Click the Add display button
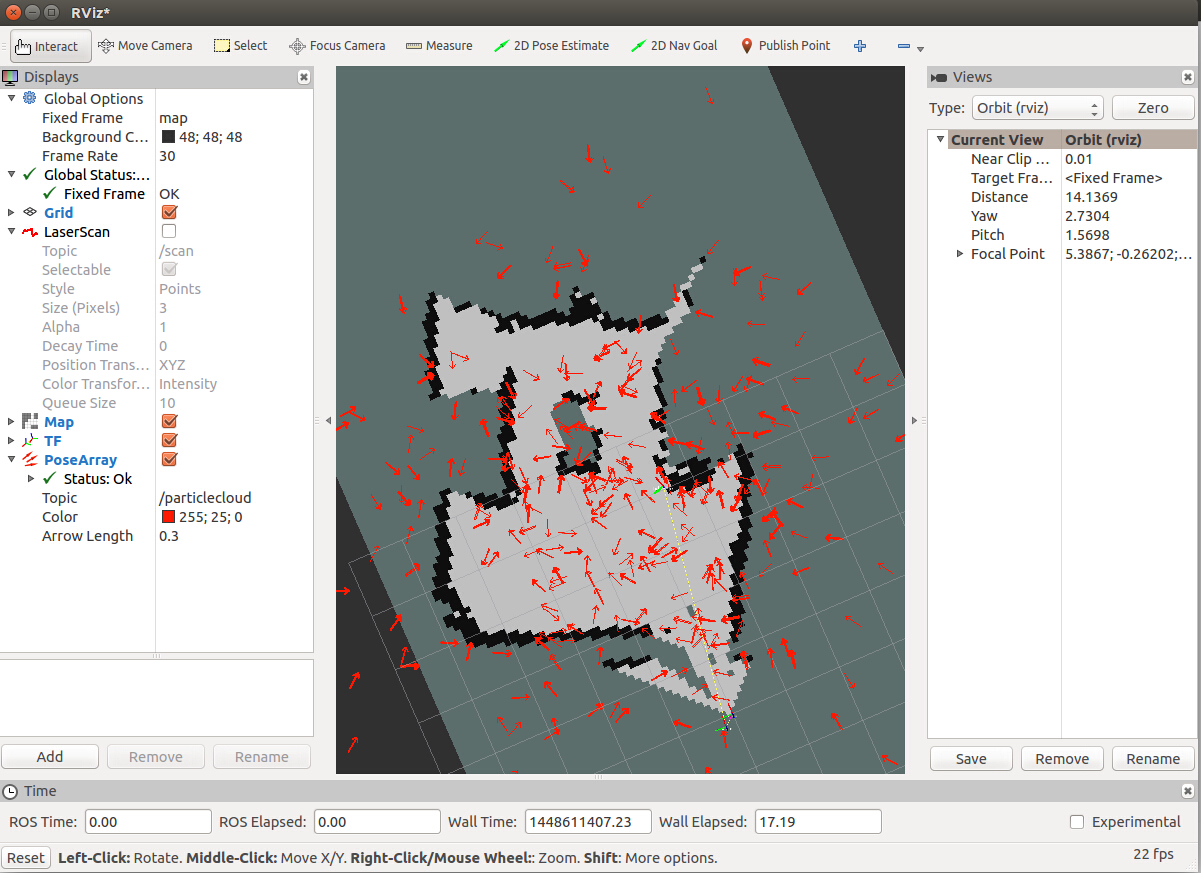The width and height of the screenshot is (1201, 873). [50, 757]
